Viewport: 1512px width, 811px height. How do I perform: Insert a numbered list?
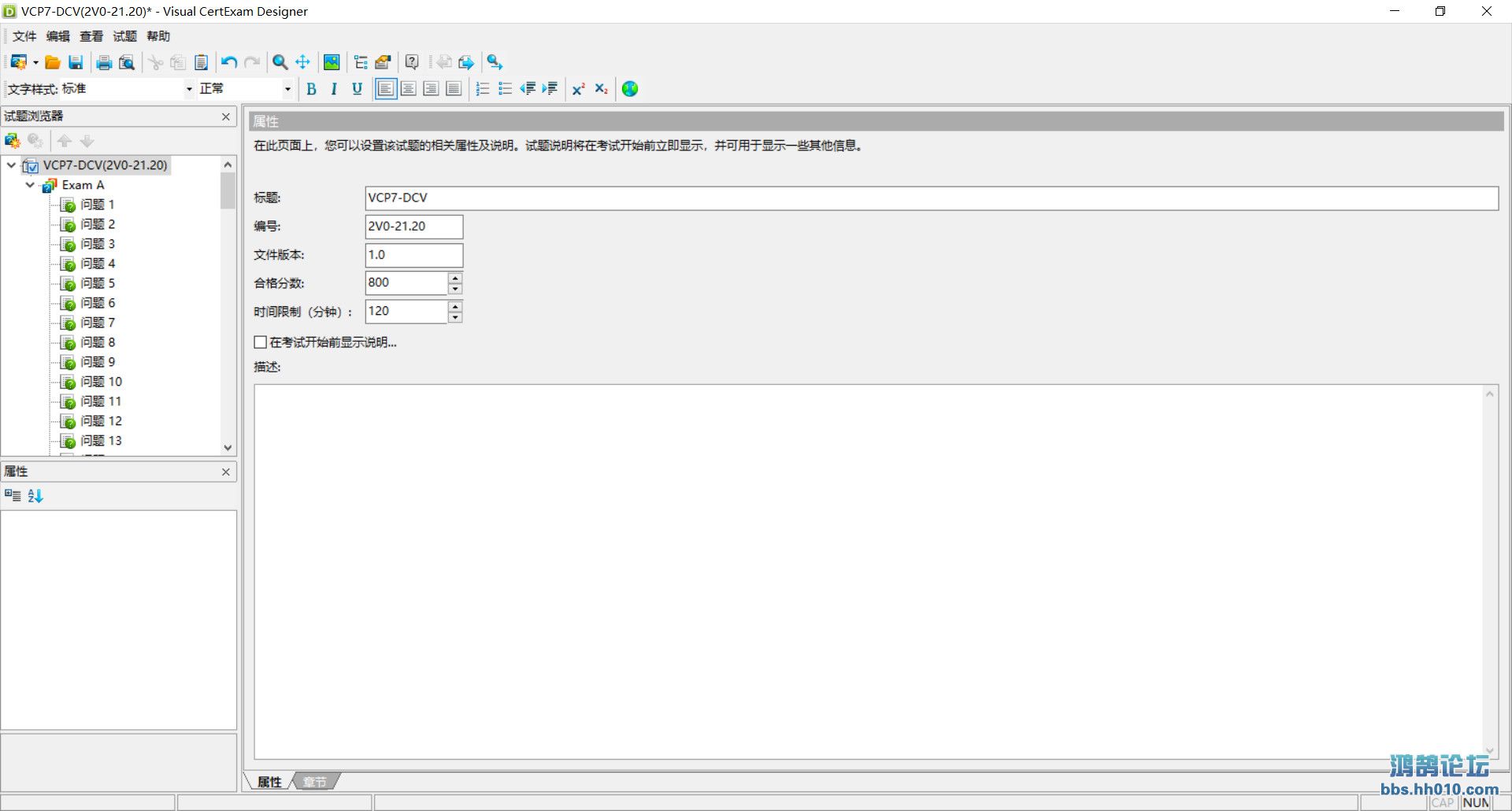(483, 89)
